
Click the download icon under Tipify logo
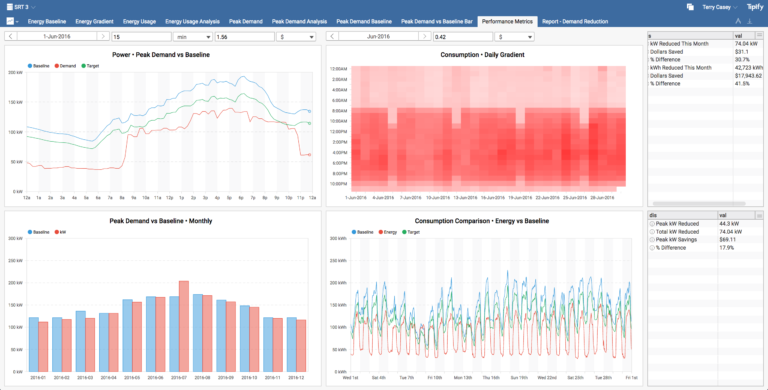[x=749, y=22]
